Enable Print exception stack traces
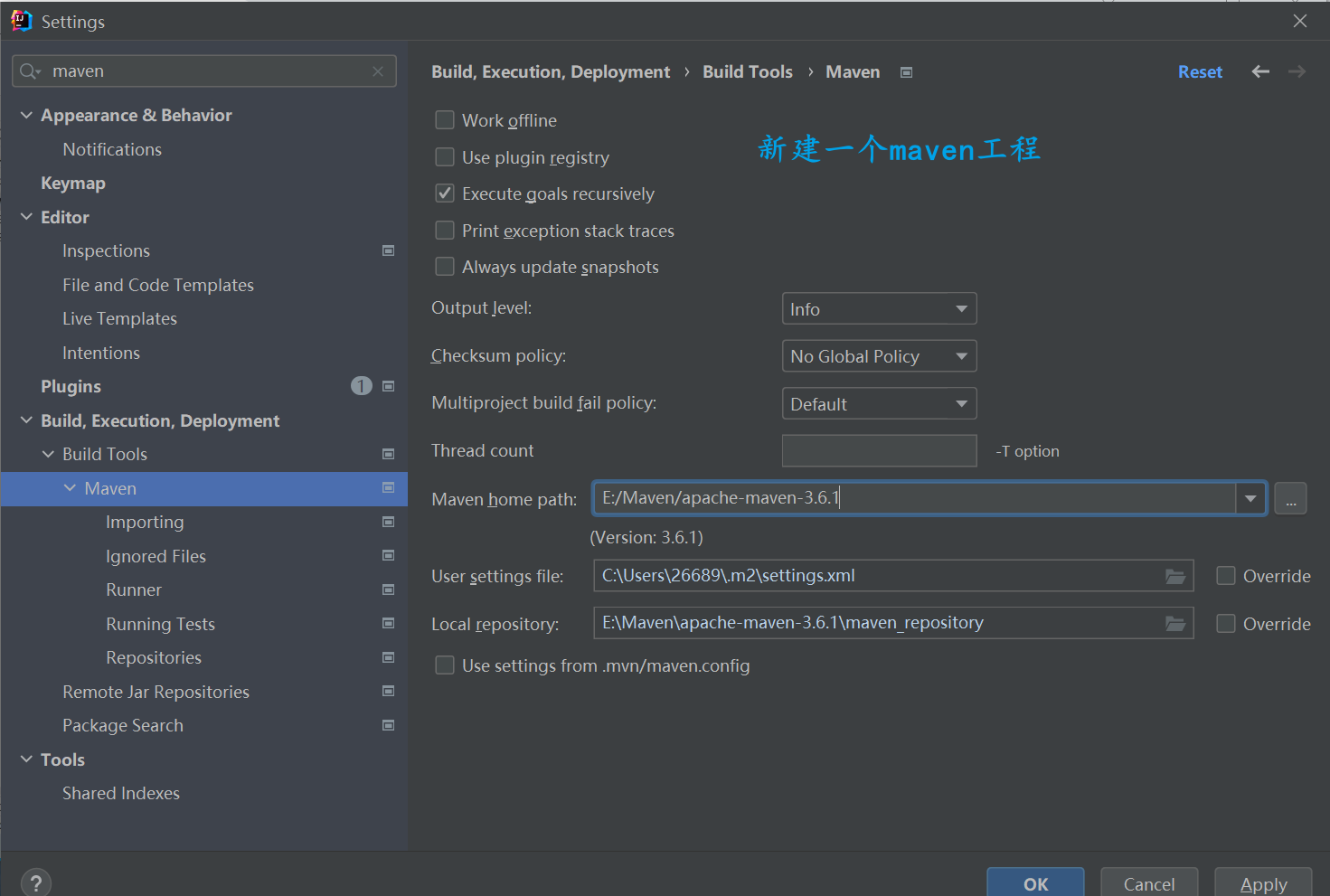1330x896 pixels. click(x=445, y=231)
